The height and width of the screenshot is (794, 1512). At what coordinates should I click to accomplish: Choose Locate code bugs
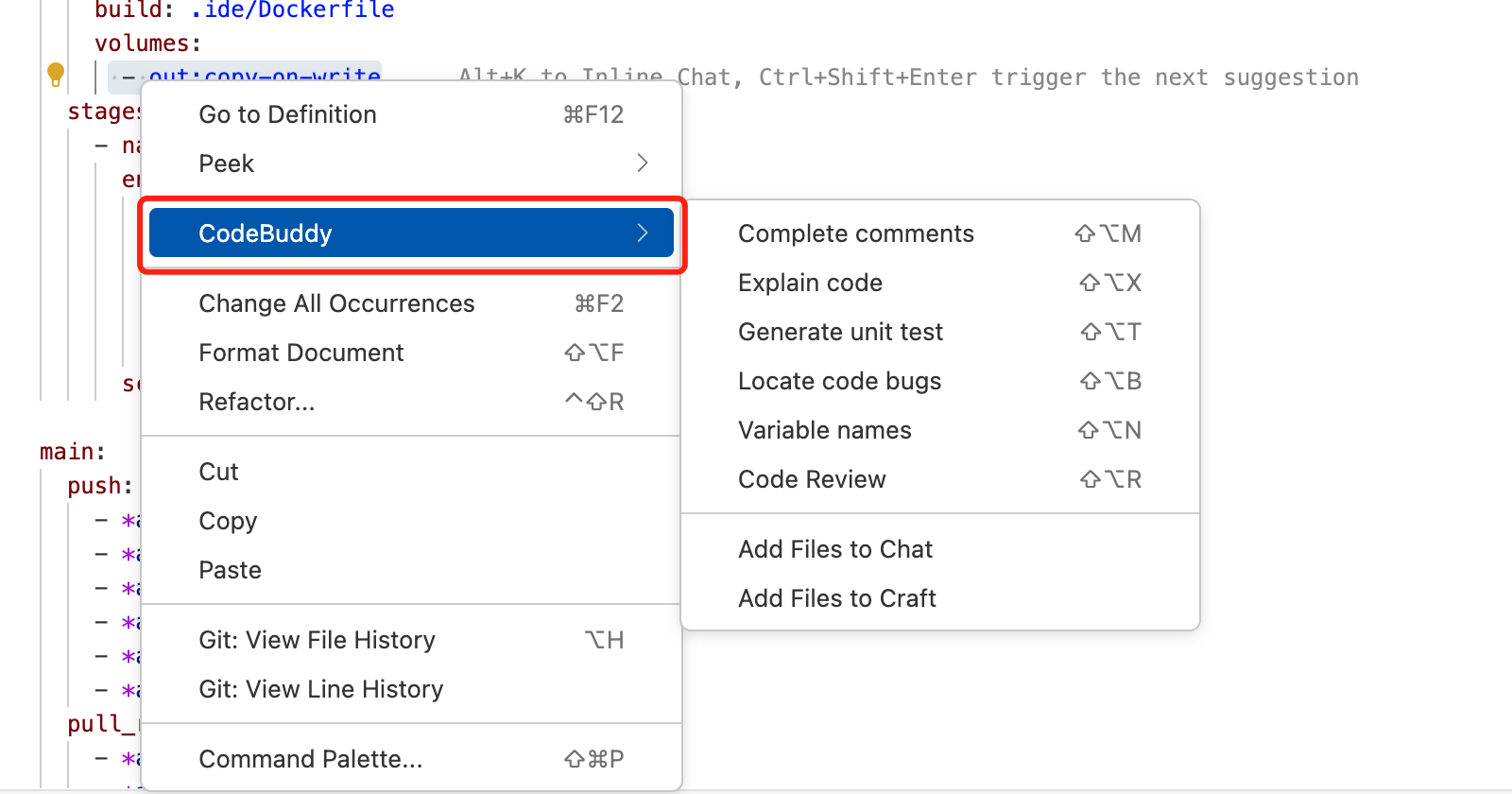pos(940,381)
